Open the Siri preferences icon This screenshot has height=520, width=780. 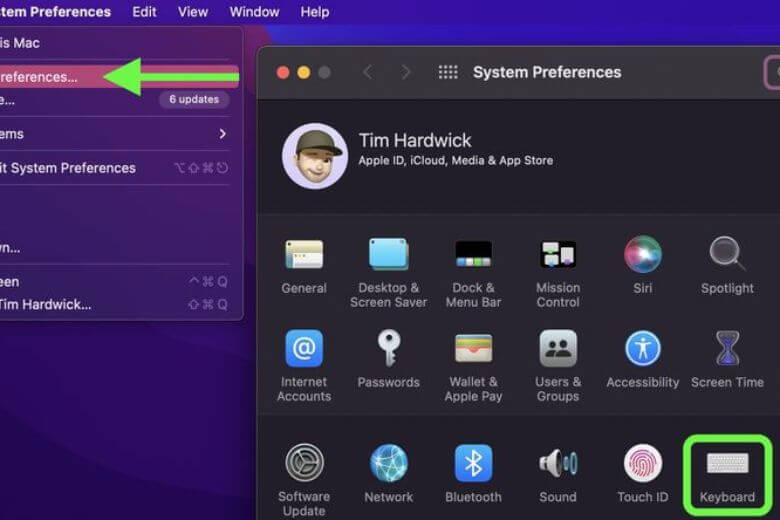click(643, 256)
